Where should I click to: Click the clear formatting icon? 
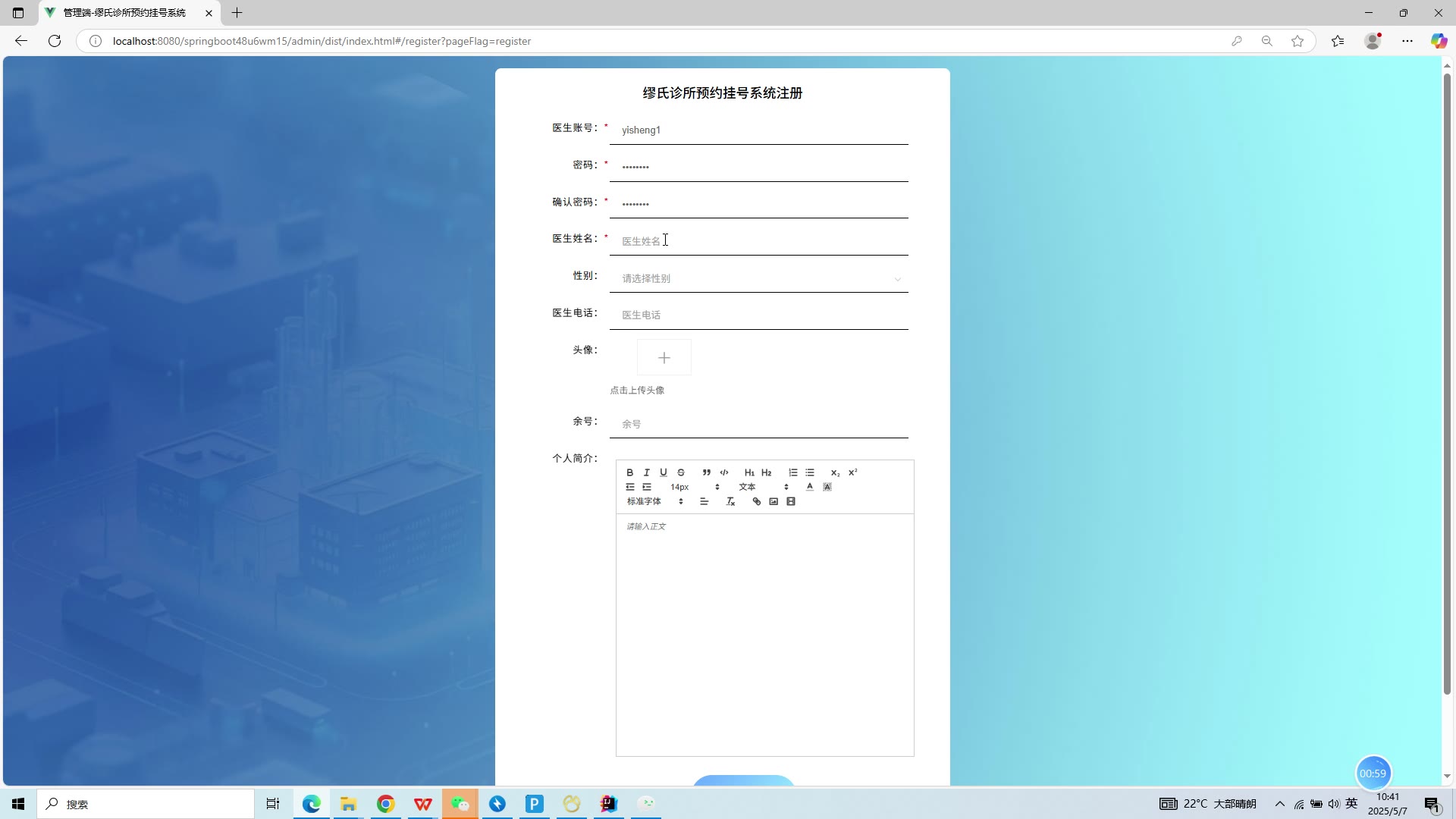click(x=730, y=501)
